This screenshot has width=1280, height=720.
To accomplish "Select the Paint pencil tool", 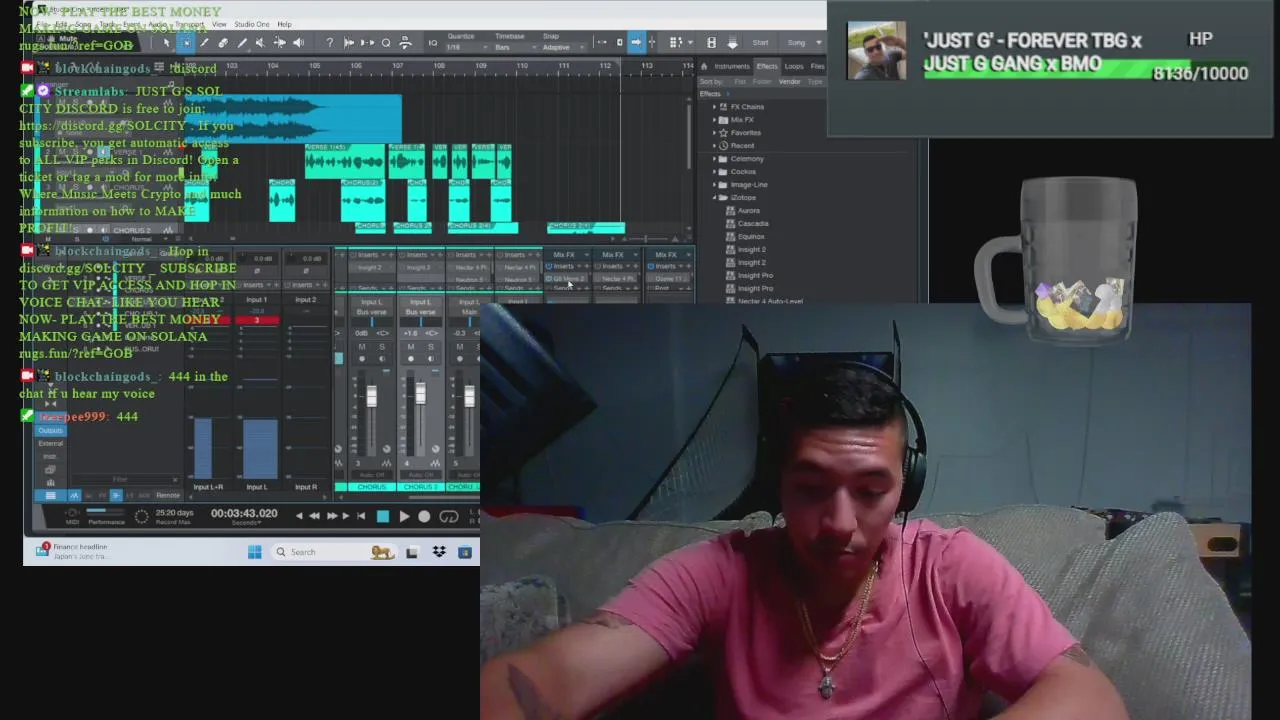I will [x=242, y=43].
